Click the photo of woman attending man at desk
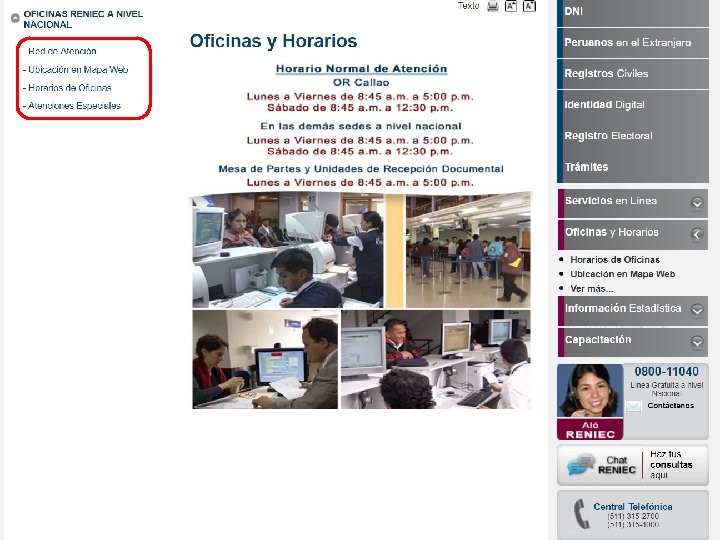The height and width of the screenshot is (540, 720). (265, 360)
